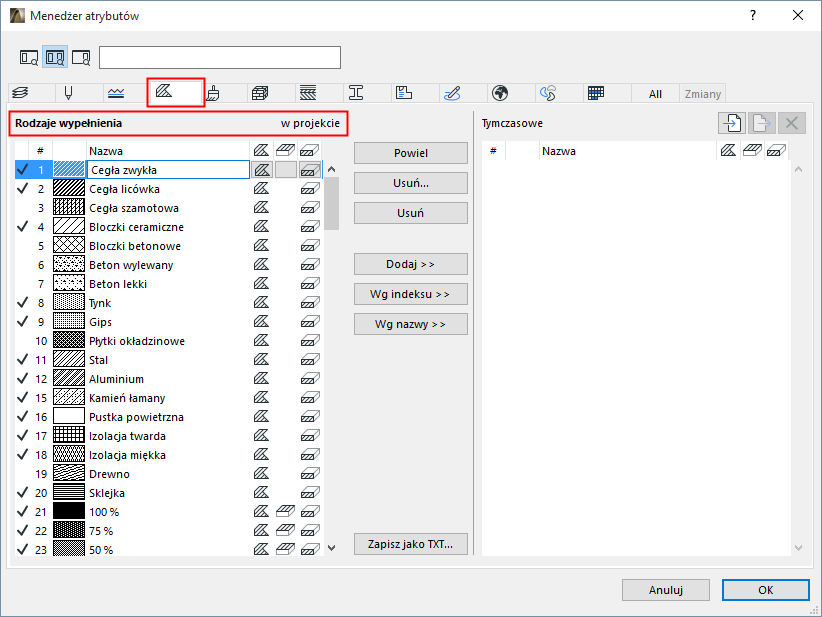Image resolution: width=822 pixels, height=617 pixels.
Task: Click the clear temporary list X icon
Action: click(792, 123)
